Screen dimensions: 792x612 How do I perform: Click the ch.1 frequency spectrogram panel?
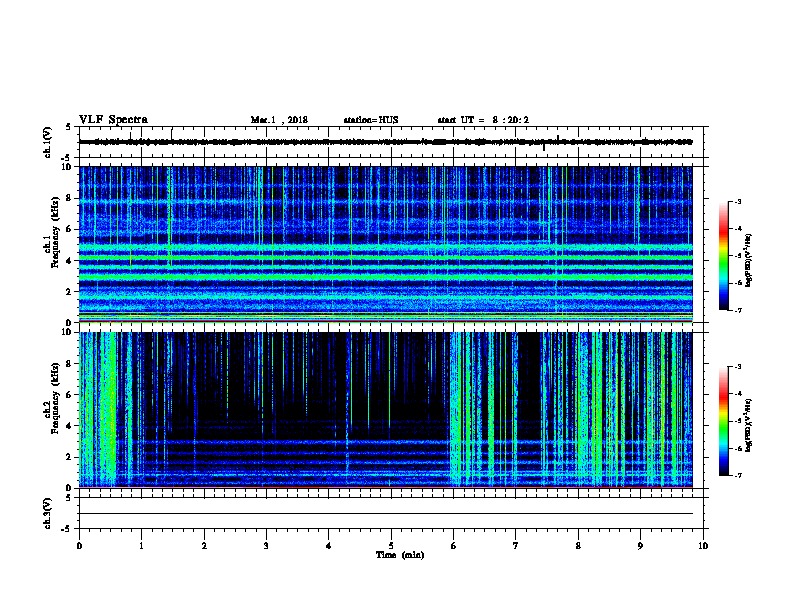[386, 244]
